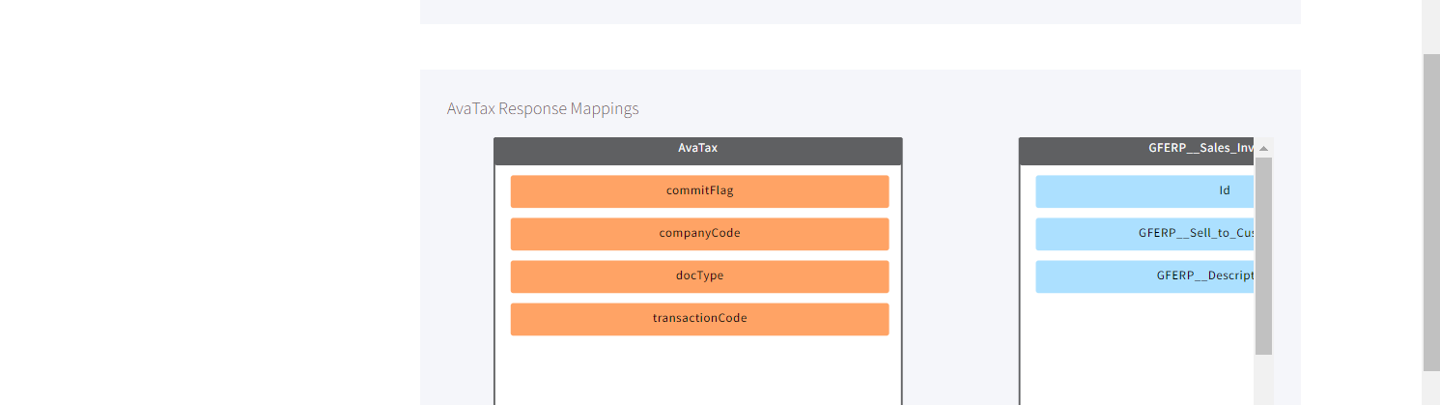Screen dimensions: 1440x405
Task: Click the GFERP__Sales_Inv panel header
Action: tap(1137, 151)
